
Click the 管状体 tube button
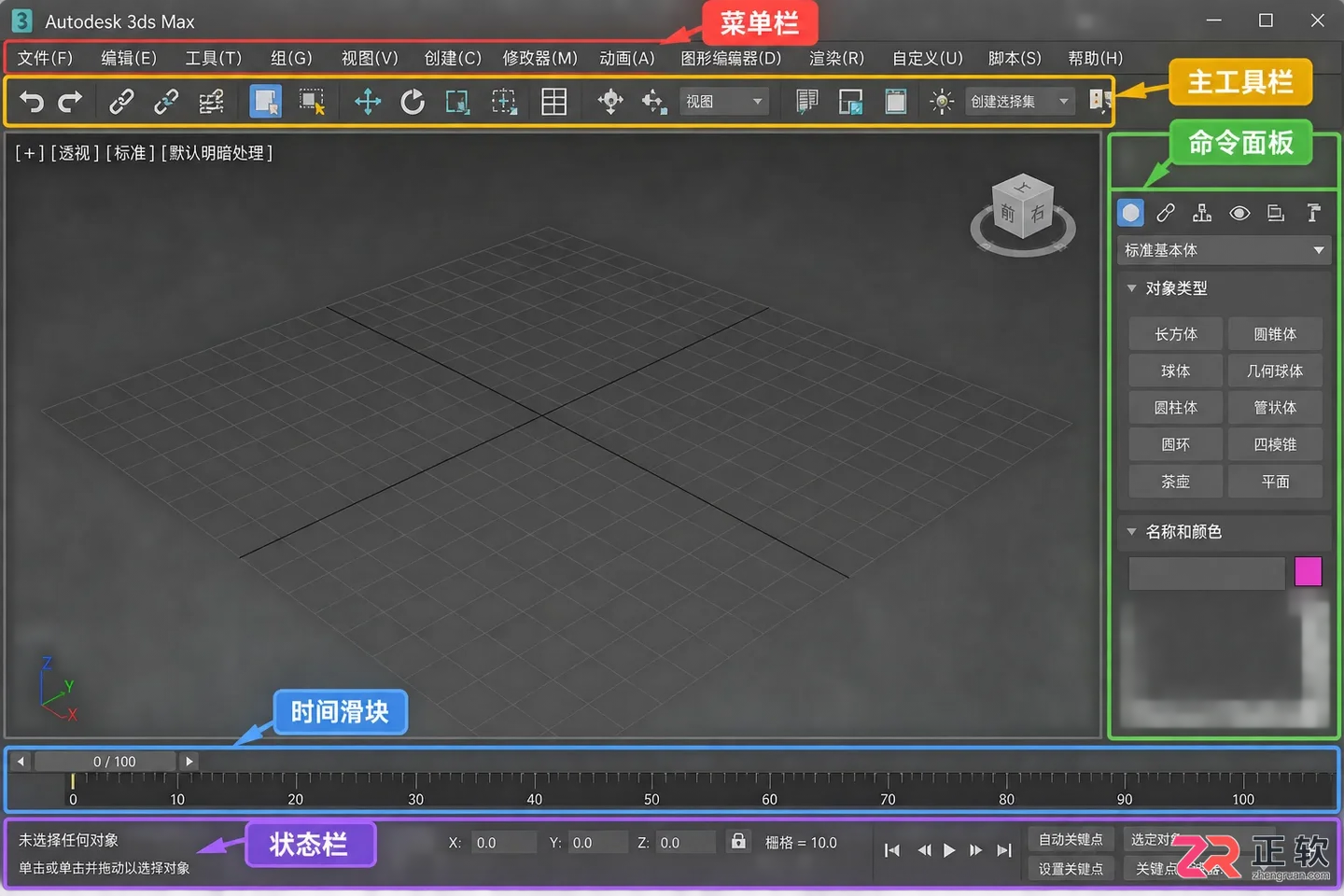coord(1275,408)
